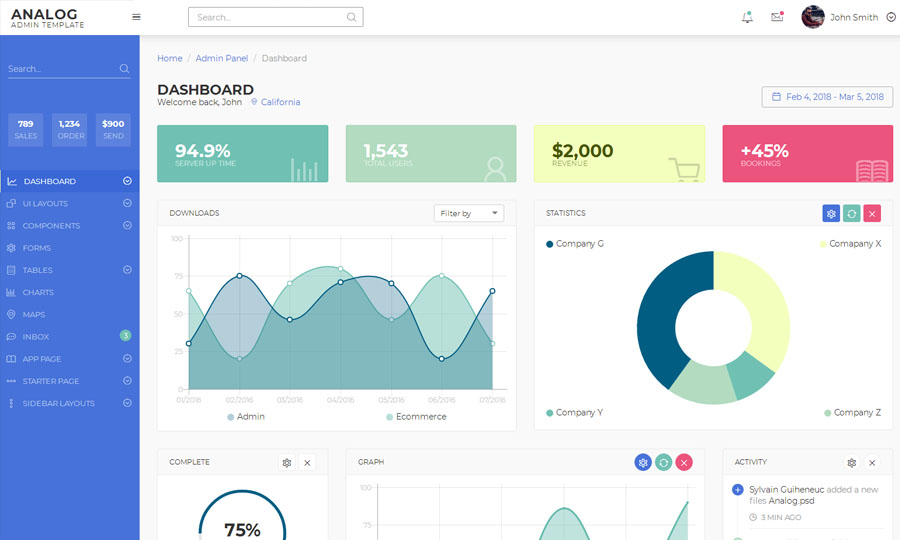Viewport: 900px width, 540px height.
Task: Click the green refresh icon in Statistics panel
Action: [x=851, y=213]
